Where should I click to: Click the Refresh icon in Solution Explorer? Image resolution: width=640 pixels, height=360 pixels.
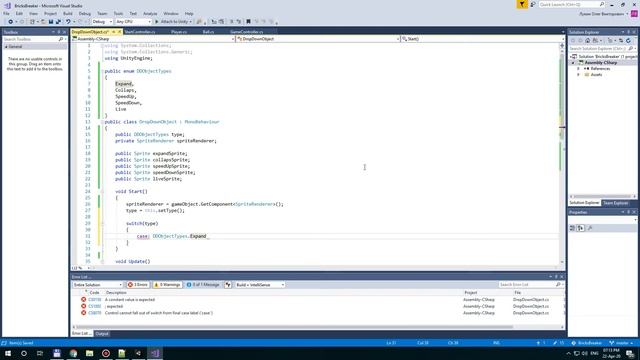point(628,40)
